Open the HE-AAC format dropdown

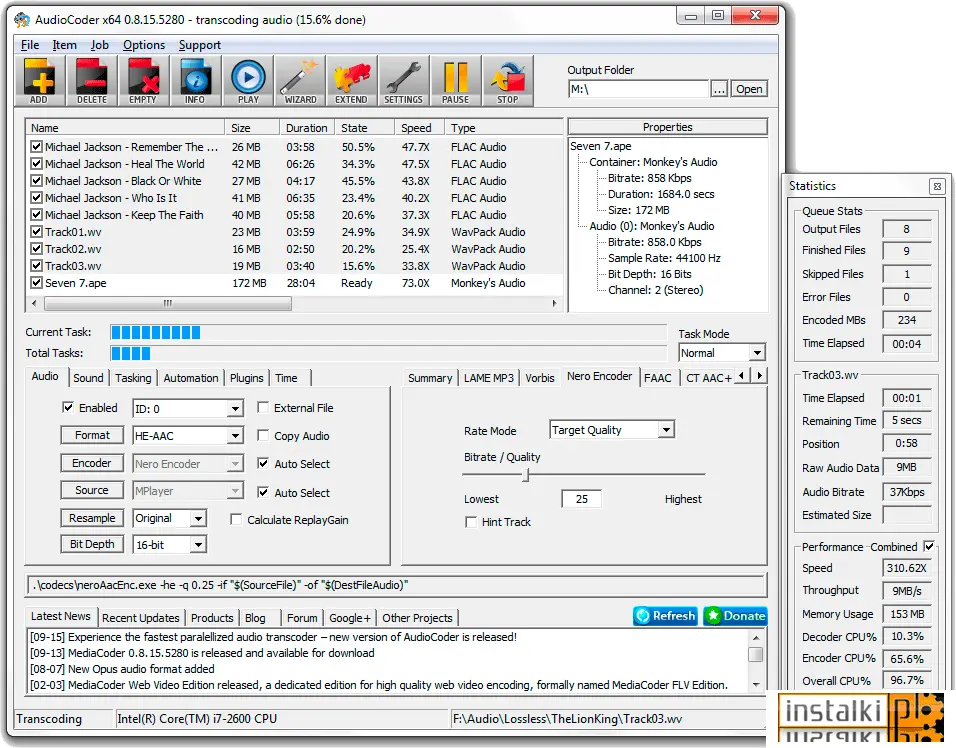235,436
